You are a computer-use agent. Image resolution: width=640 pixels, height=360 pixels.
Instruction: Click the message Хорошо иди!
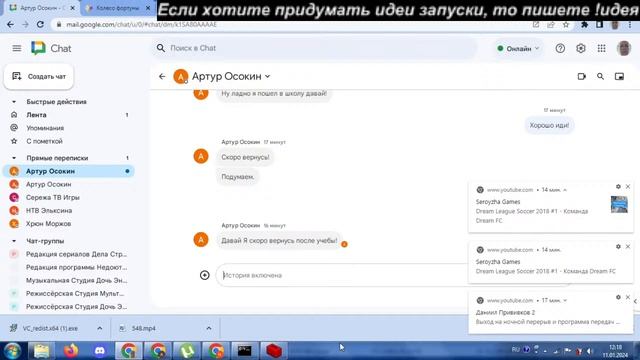(549, 125)
